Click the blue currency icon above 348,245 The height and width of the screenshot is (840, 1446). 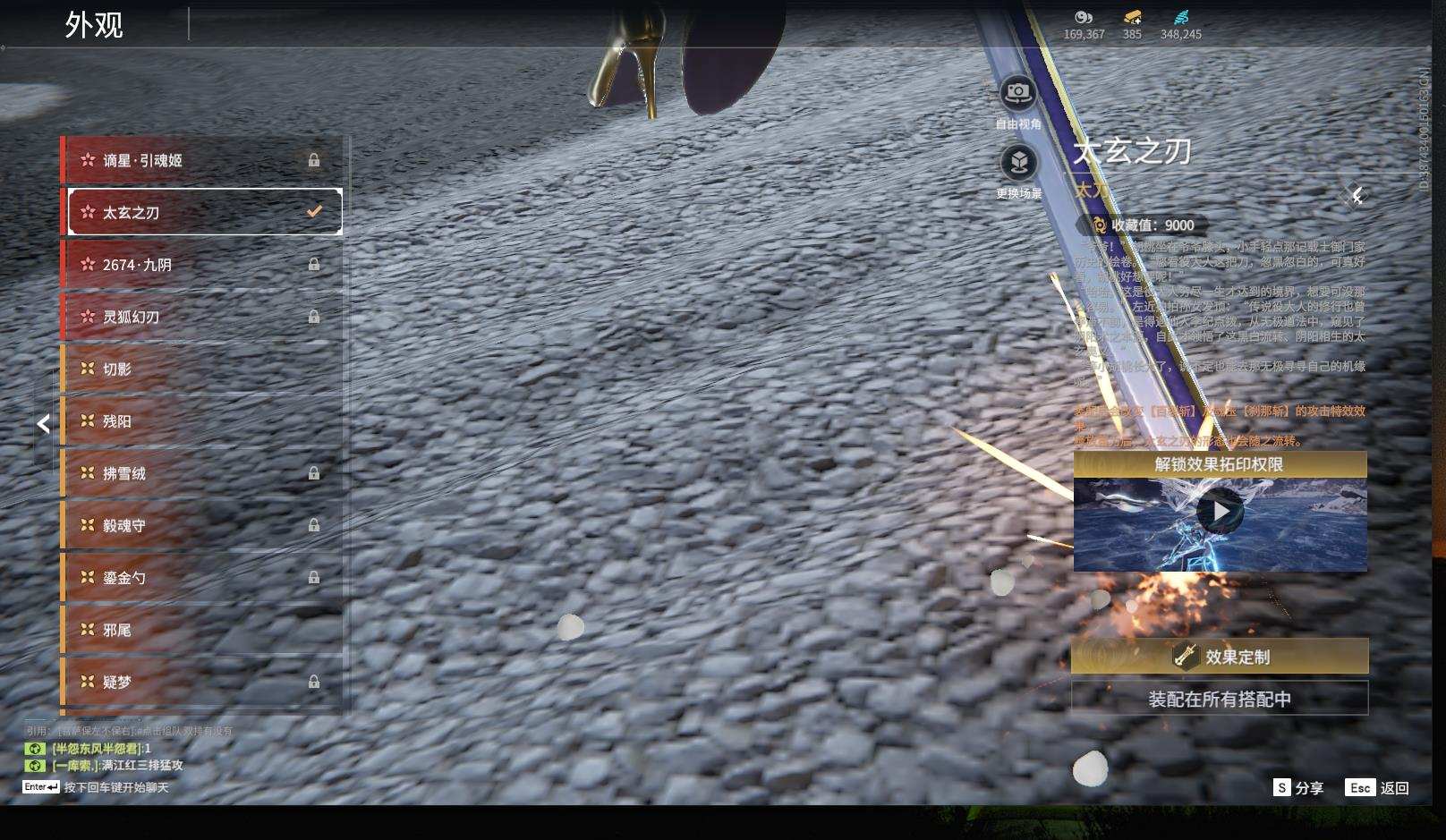click(1181, 17)
